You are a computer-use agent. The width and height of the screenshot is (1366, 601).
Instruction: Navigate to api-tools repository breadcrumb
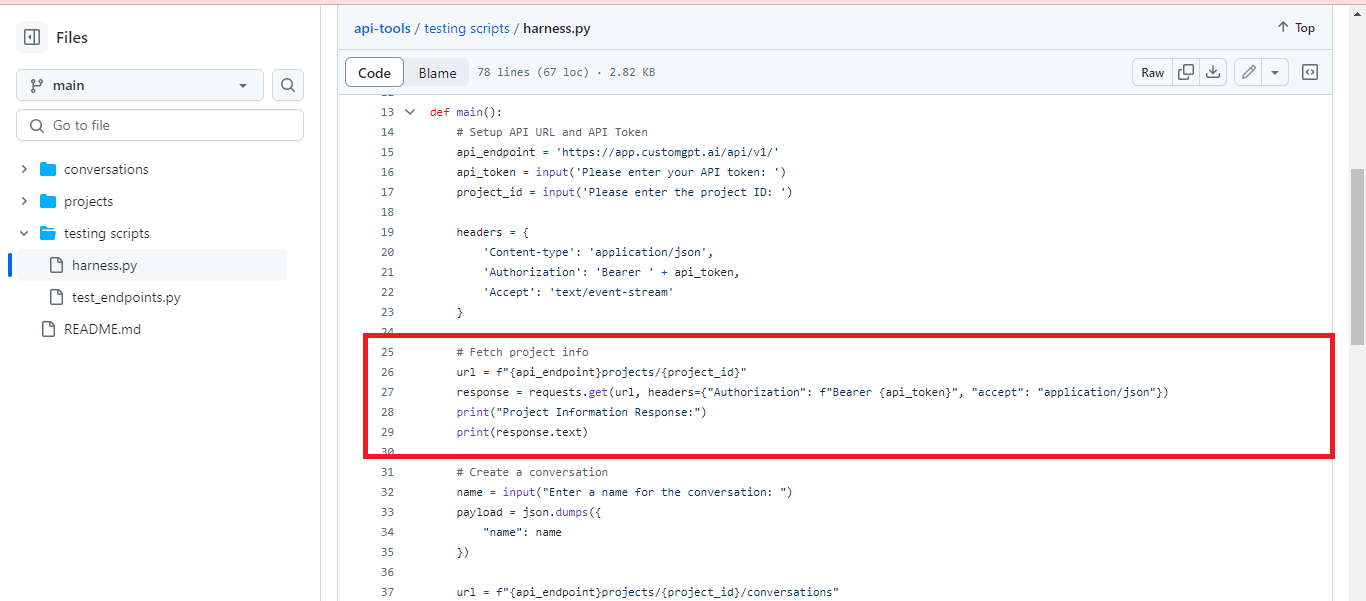(x=382, y=28)
